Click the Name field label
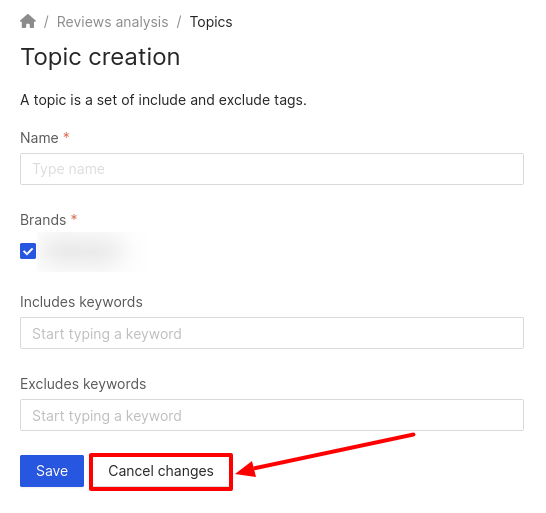The height and width of the screenshot is (513, 546). (39, 138)
